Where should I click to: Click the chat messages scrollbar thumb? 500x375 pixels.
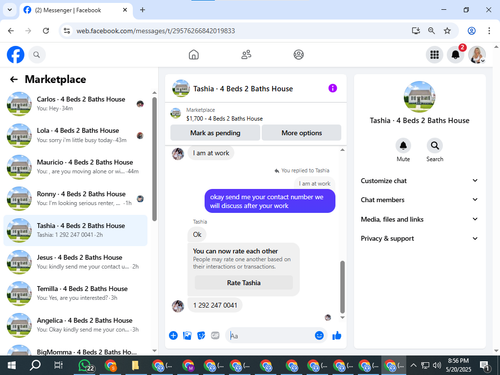click(342, 287)
